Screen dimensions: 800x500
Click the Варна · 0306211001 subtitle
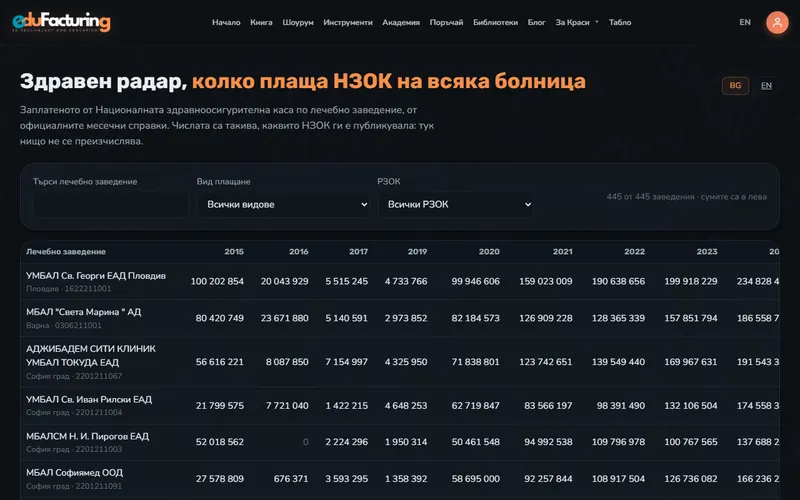point(64,326)
